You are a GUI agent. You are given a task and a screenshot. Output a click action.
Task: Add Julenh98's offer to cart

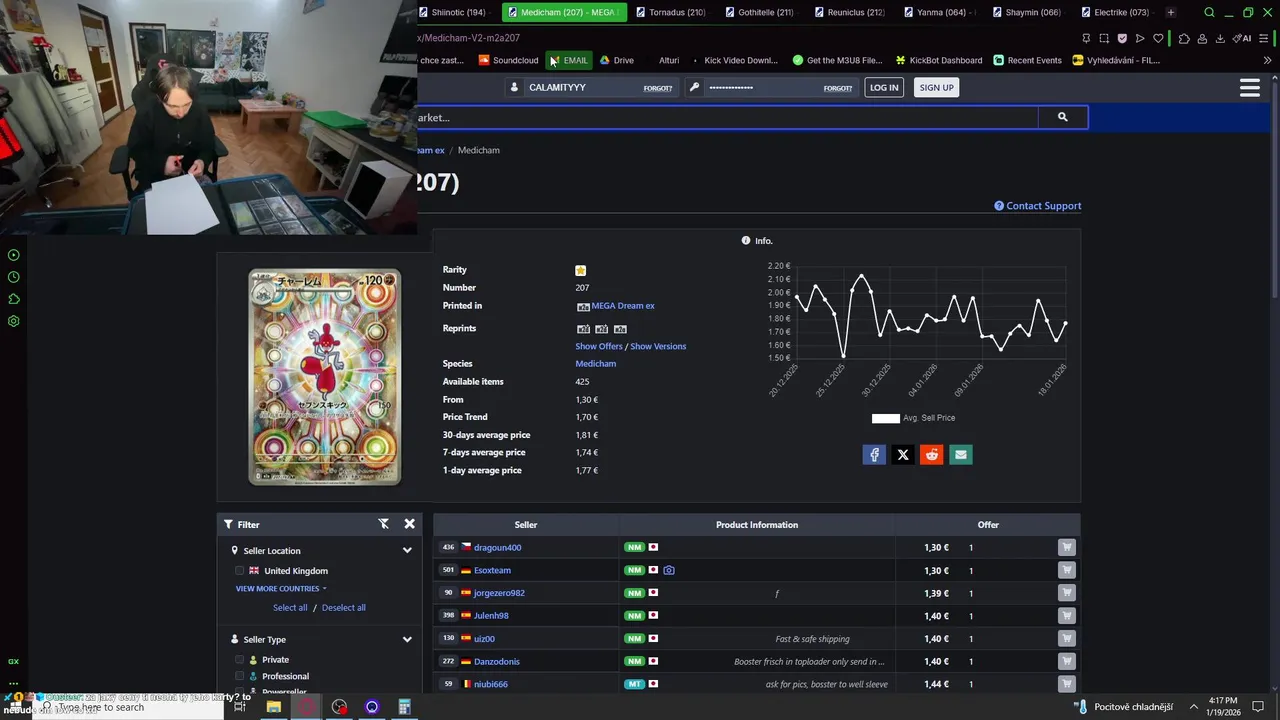(x=1067, y=616)
